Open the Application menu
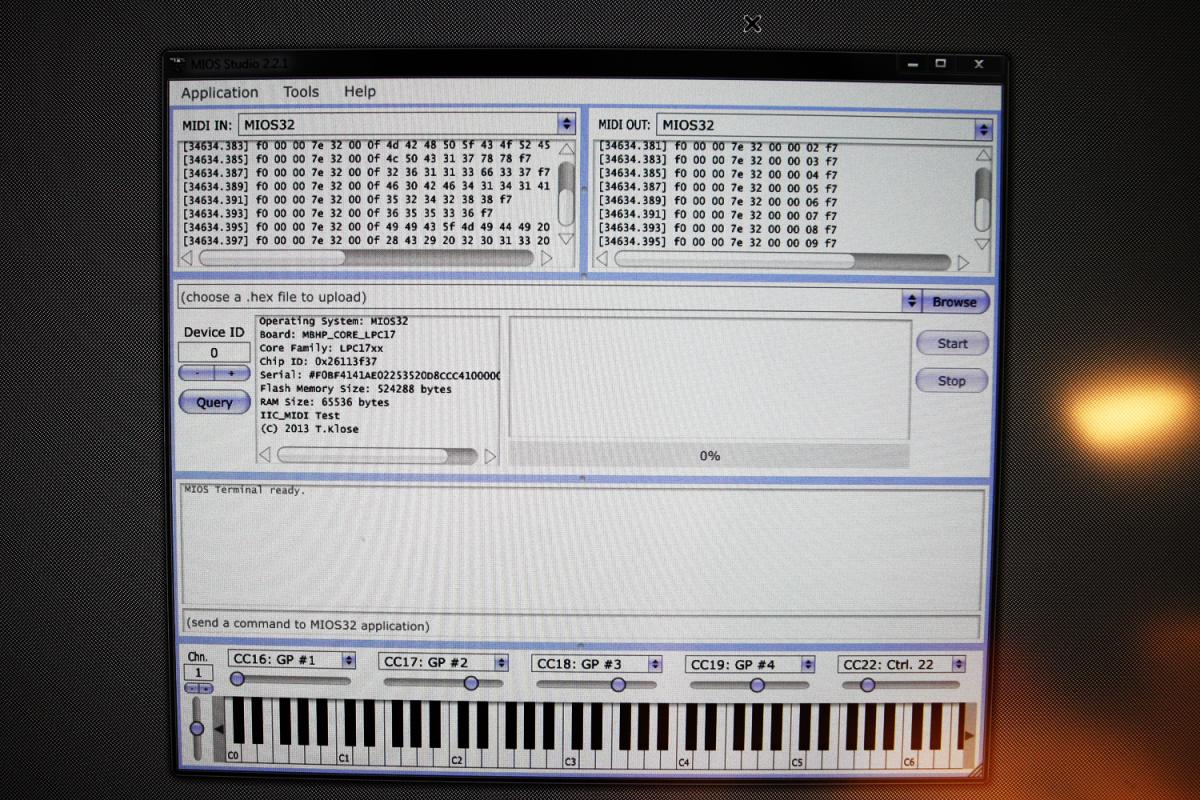The width and height of the screenshot is (1200, 800). point(219,93)
